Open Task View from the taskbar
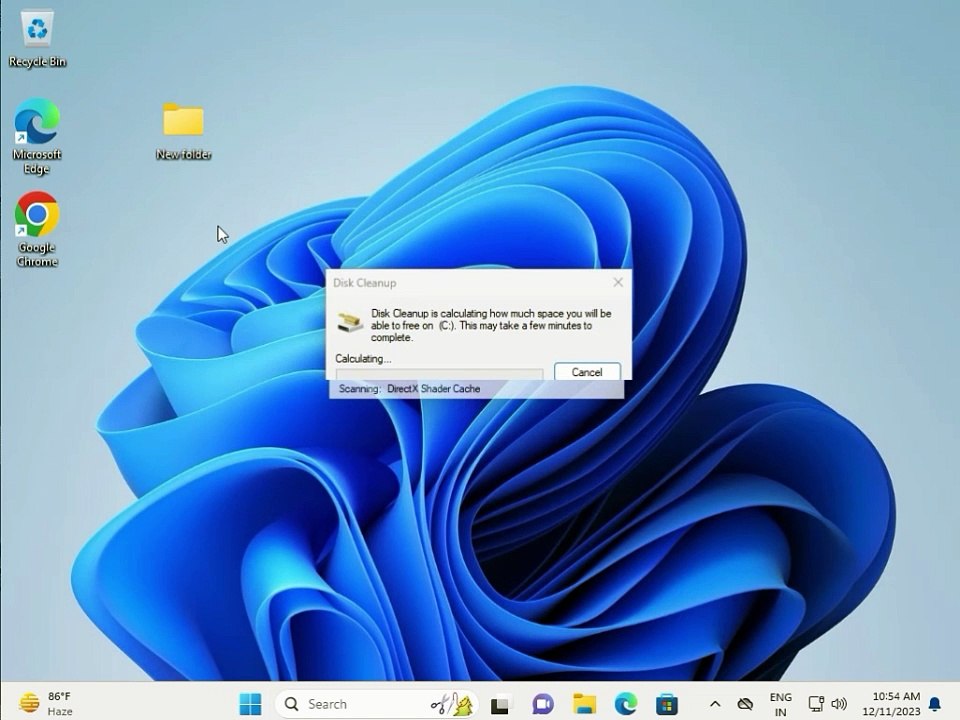The height and width of the screenshot is (720, 960). [x=500, y=705]
